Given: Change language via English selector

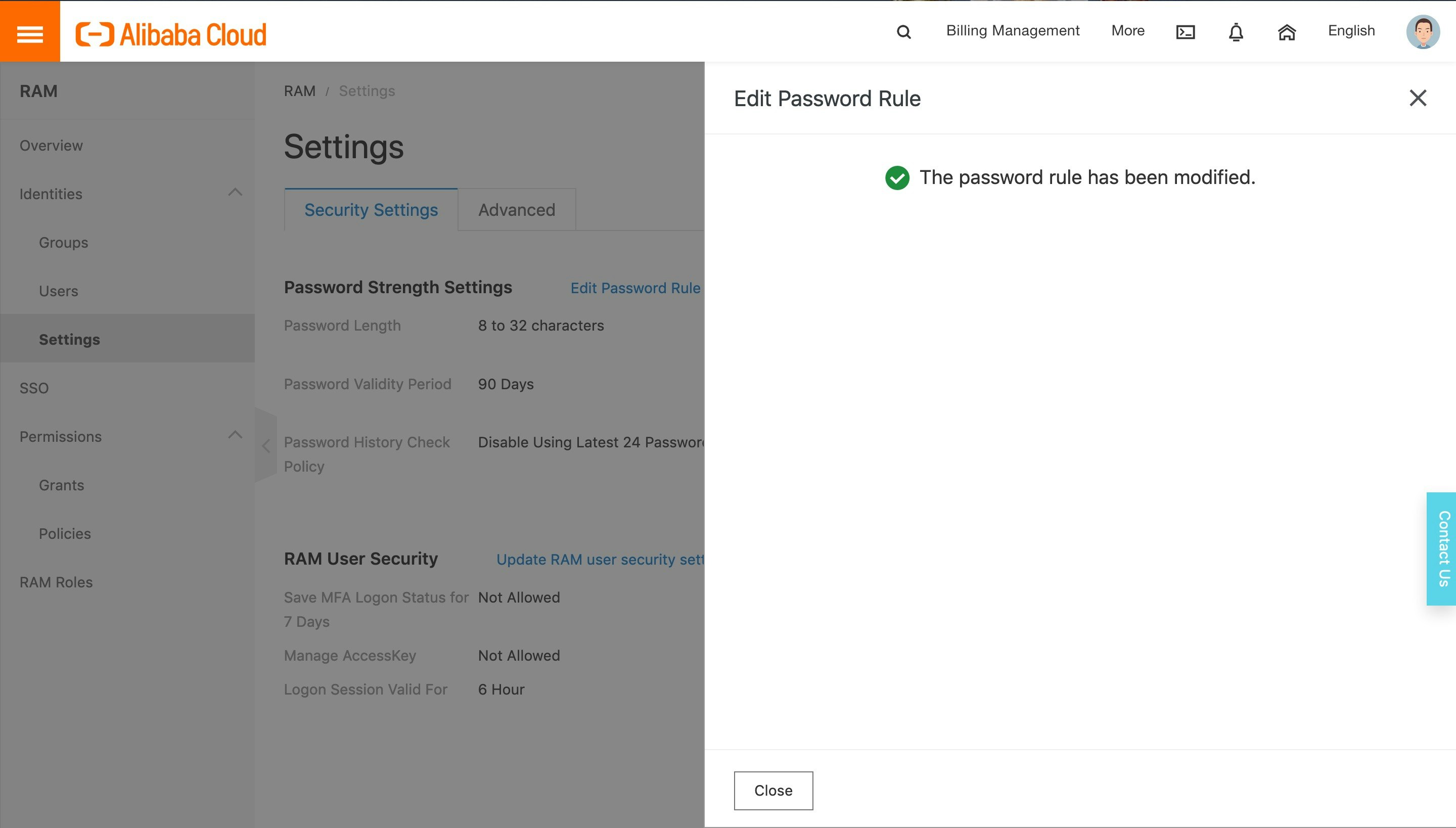Looking at the screenshot, I should pyautogui.click(x=1351, y=31).
